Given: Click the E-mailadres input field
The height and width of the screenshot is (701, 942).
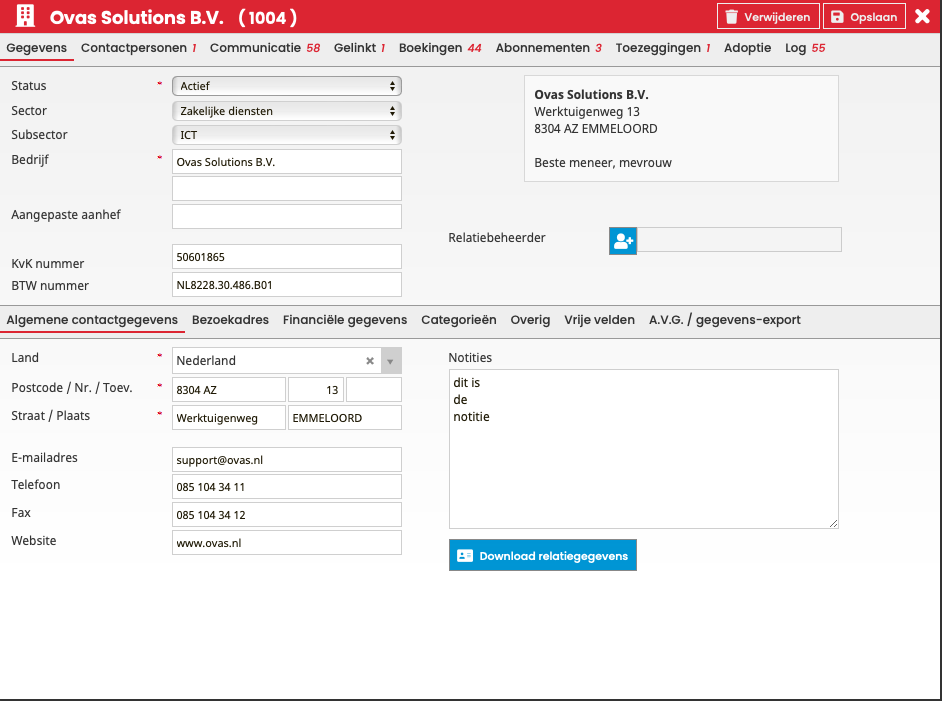Looking at the screenshot, I should tap(286, 460).
